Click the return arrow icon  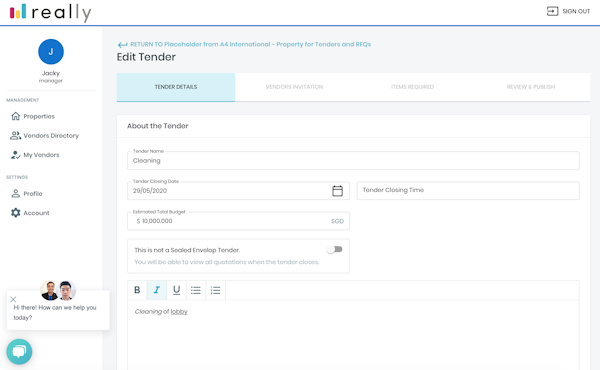pos(122,45)
